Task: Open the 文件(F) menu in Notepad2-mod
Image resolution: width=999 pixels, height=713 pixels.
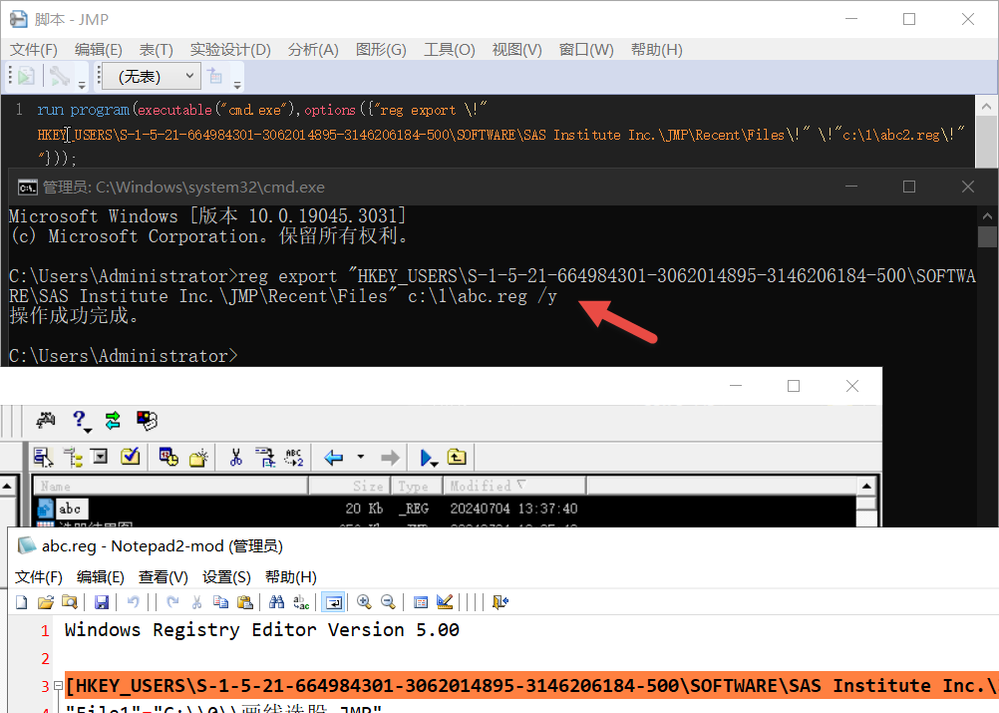Action: point(38,577)
